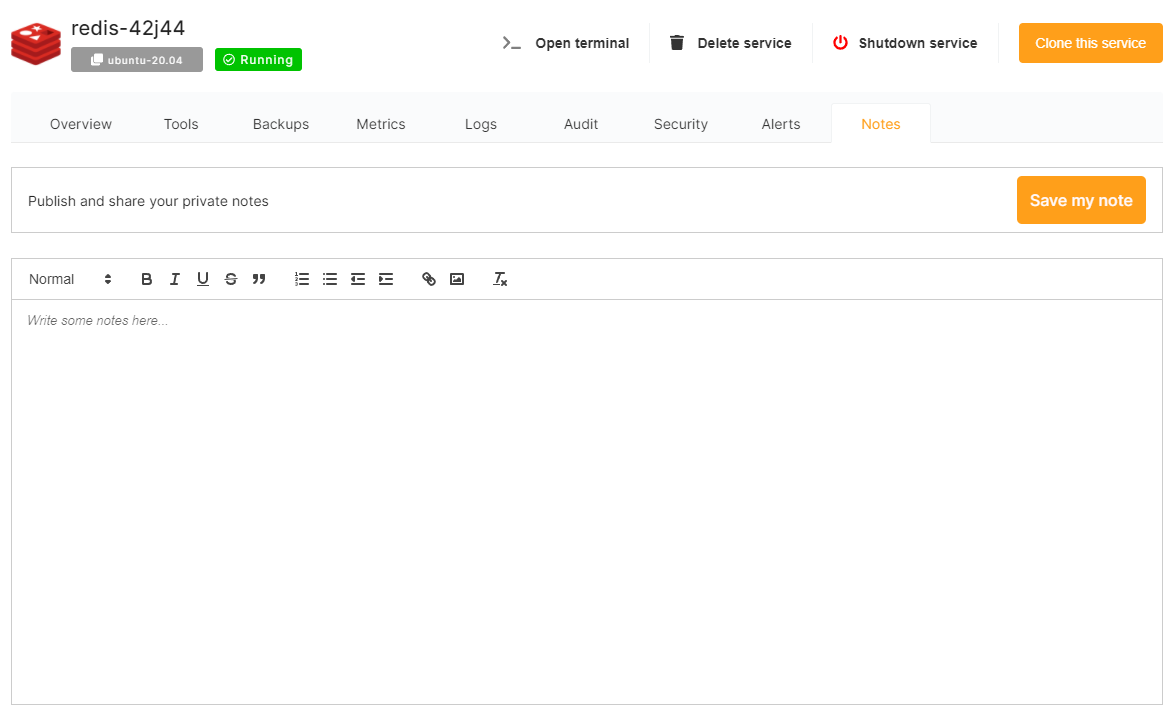This screenshot has height=726, width=1171.
Task: Increase indent of the note text
Action: pyautogui.click(x=386, y=279)
